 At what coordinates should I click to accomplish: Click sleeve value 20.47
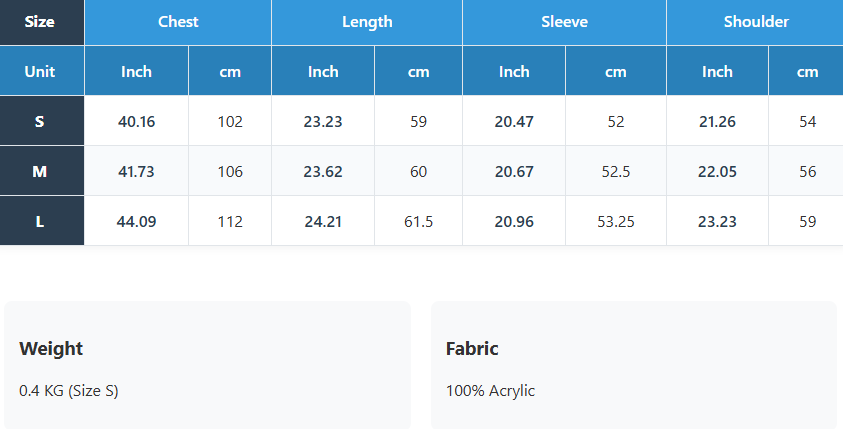pyautogui.click(x=514, y=122)
